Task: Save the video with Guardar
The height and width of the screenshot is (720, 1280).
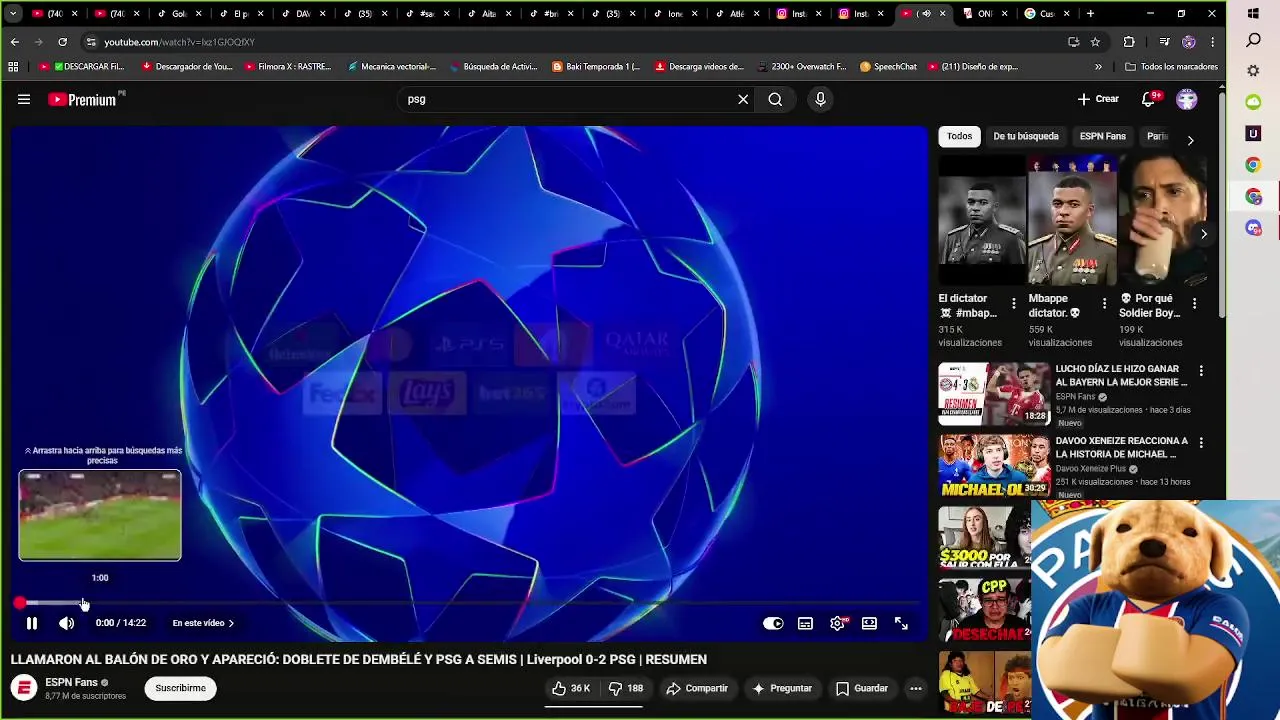Action: (x=862, y=688)
